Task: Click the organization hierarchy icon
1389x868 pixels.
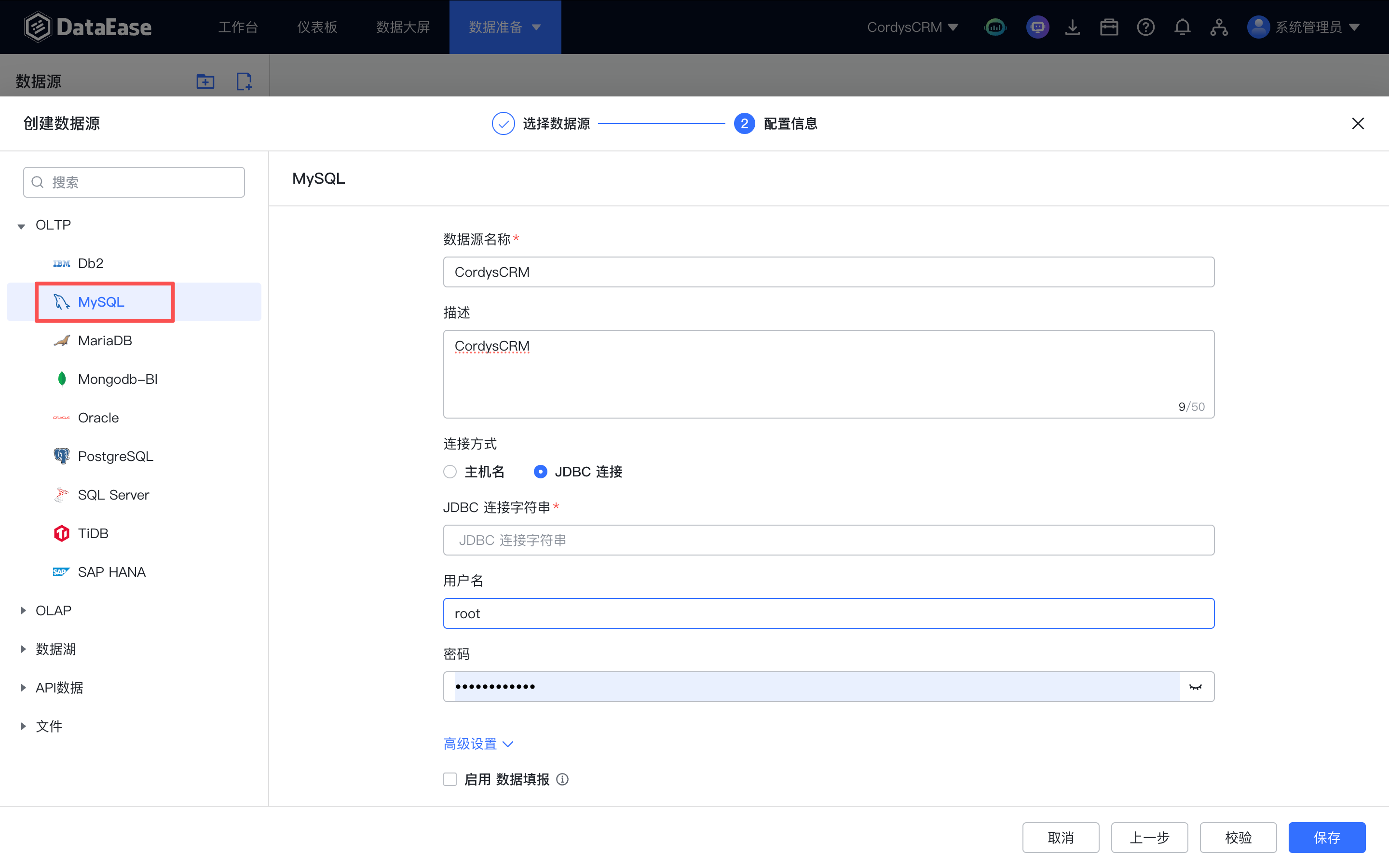Action: coord(1219,27)
